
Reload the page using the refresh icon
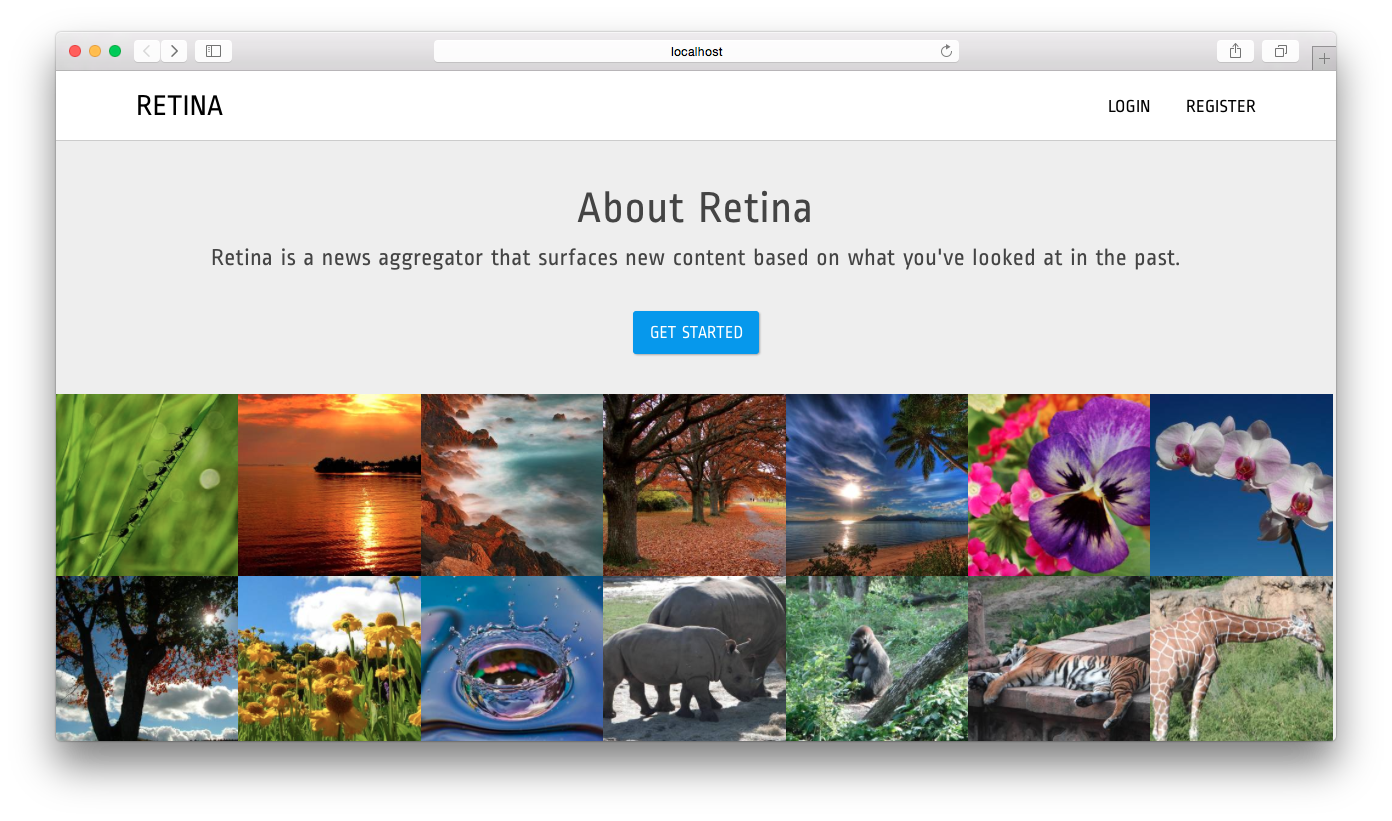click(946, 51)
